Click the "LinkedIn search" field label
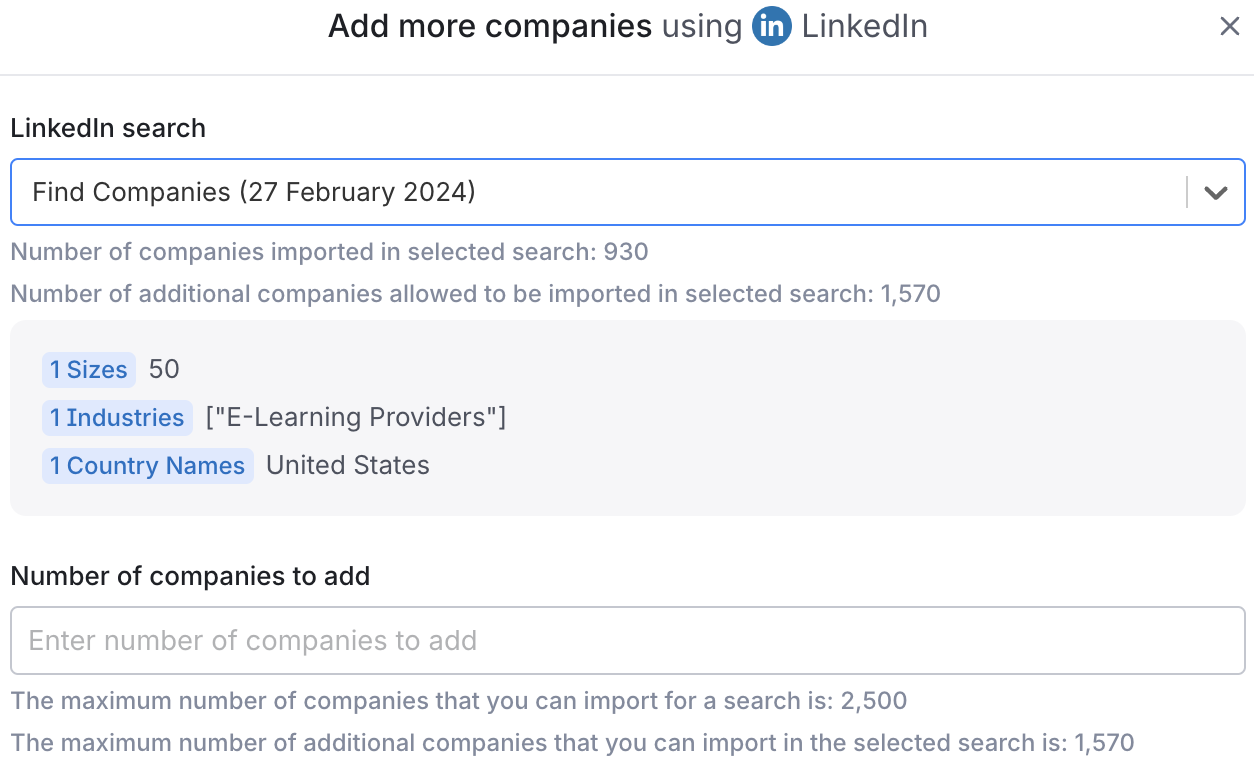The image size is (1254, 768). tap(108, 128)
